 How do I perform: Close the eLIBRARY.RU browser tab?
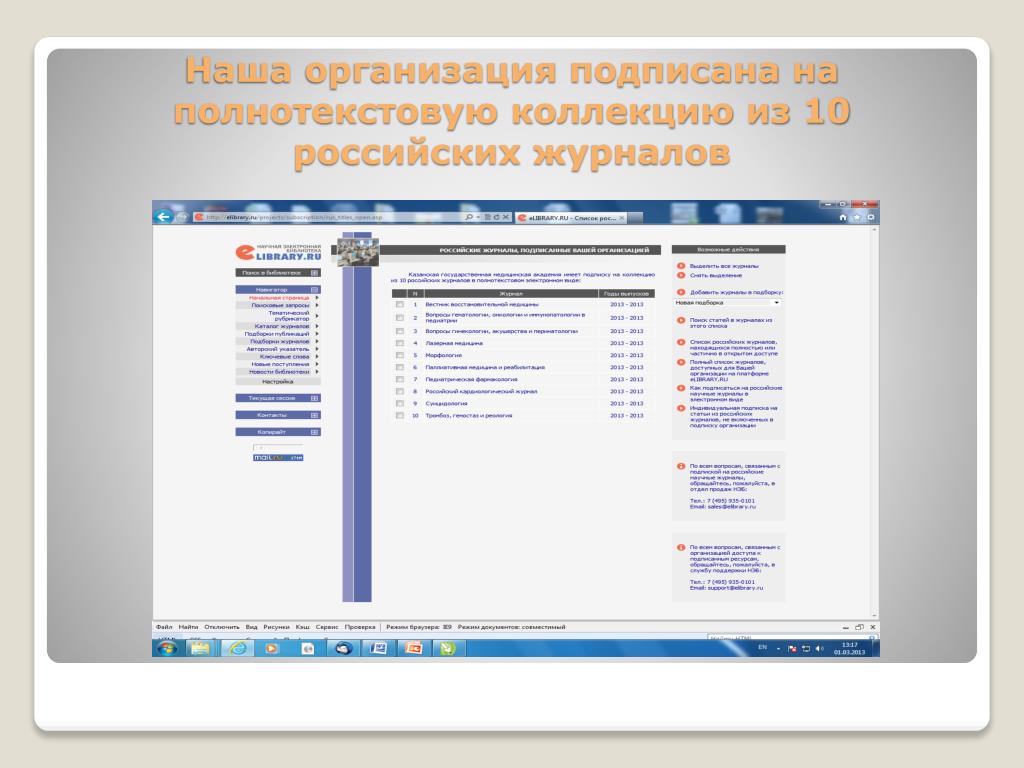pyautogui.click(x=622, y=217)
